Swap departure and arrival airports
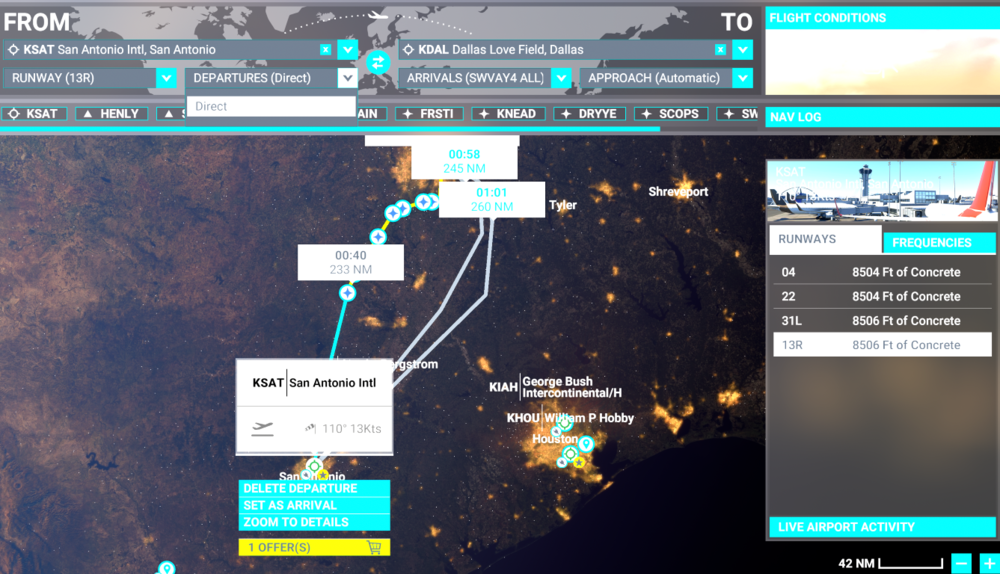Viewport: 1000px width, 574px height. (x=377, y=62)
